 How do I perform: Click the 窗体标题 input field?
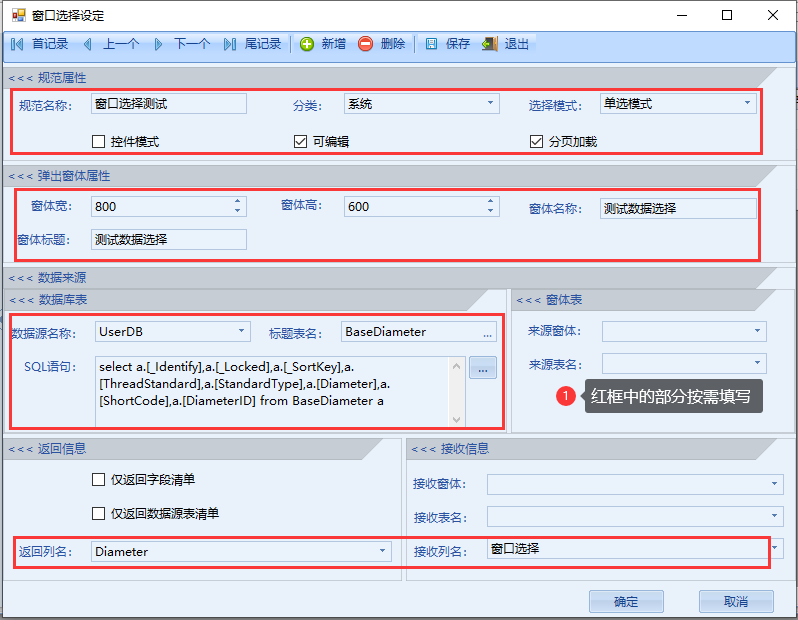[169, 239]
